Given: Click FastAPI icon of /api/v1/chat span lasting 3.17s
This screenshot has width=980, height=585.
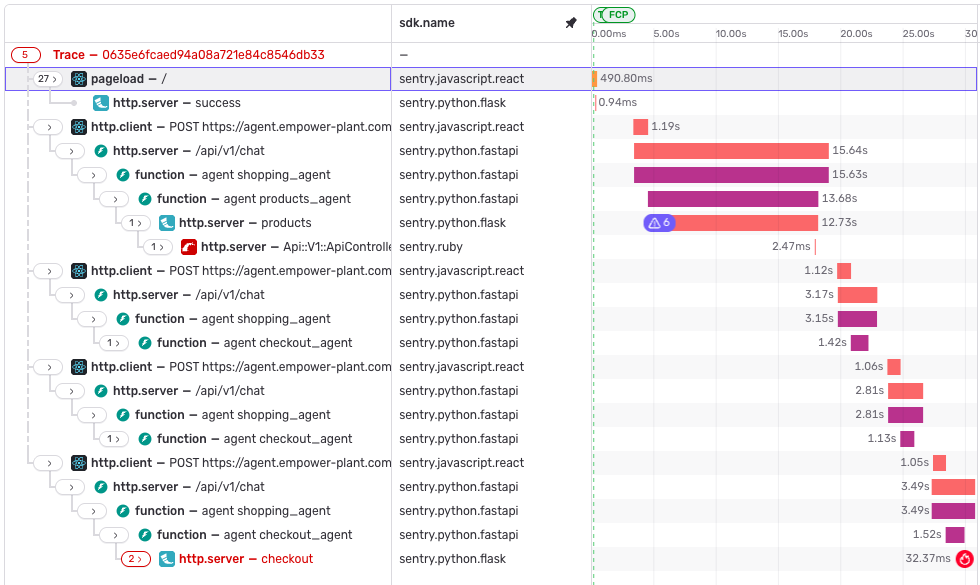Looking at the screenshot, I should click(x=101, y=295).
